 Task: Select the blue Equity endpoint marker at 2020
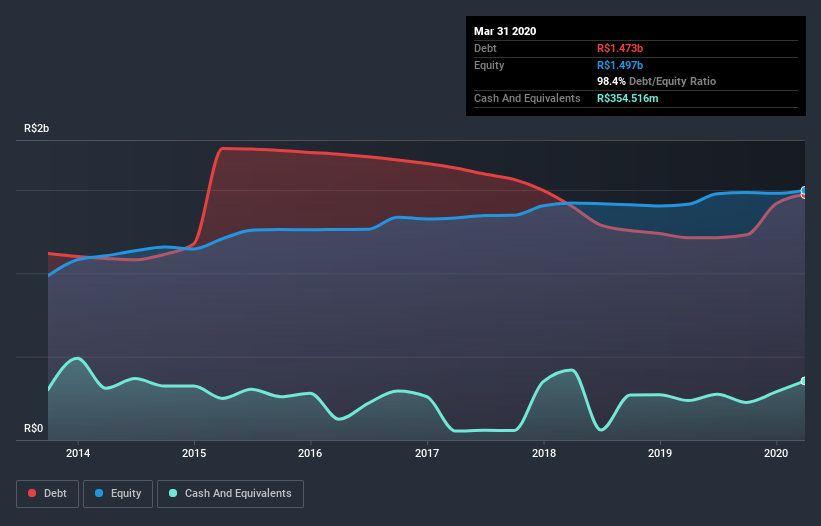click(804, 191)
